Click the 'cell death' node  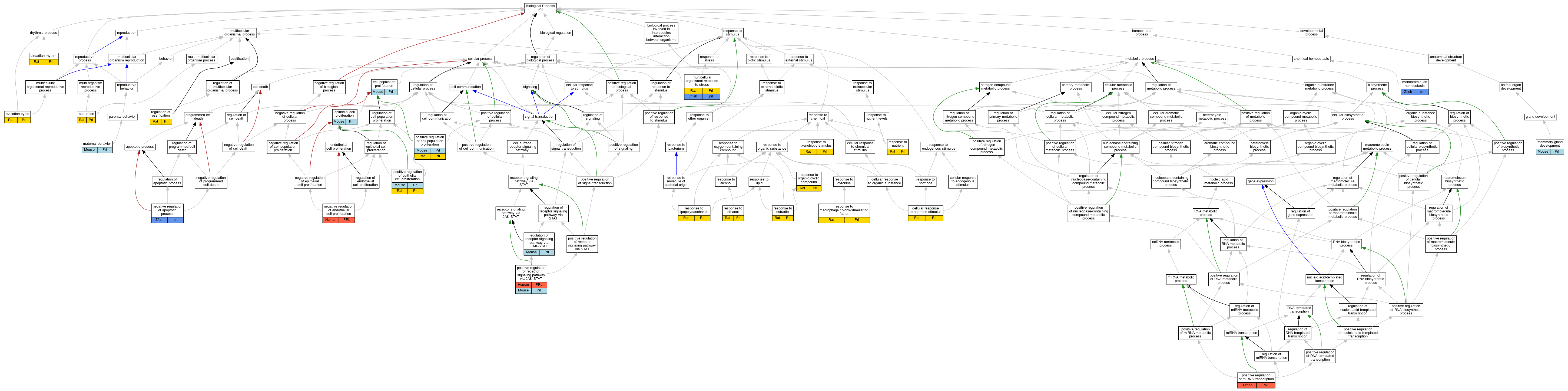pos(260,87)
